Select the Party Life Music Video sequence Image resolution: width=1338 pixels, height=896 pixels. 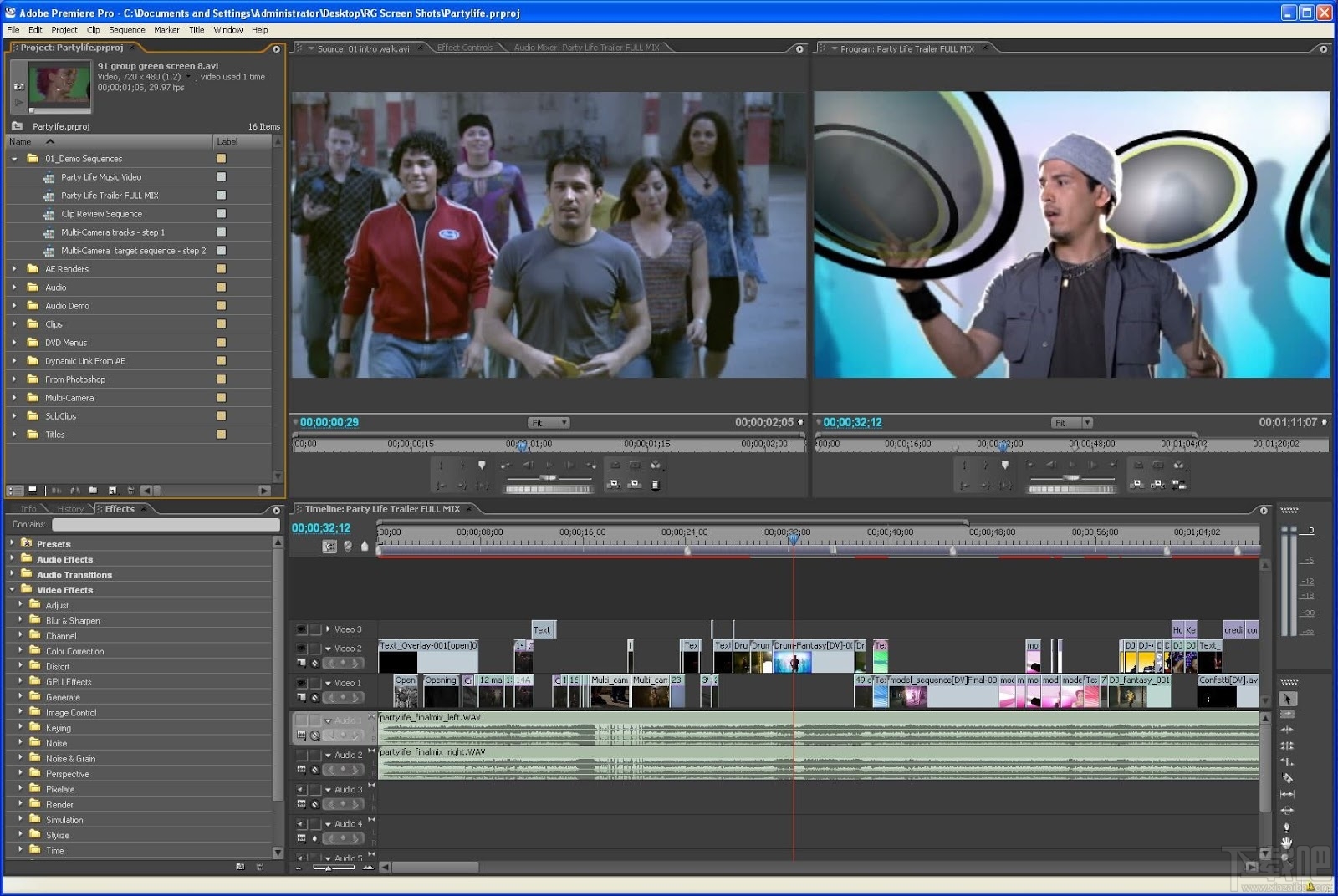point(100,176)
